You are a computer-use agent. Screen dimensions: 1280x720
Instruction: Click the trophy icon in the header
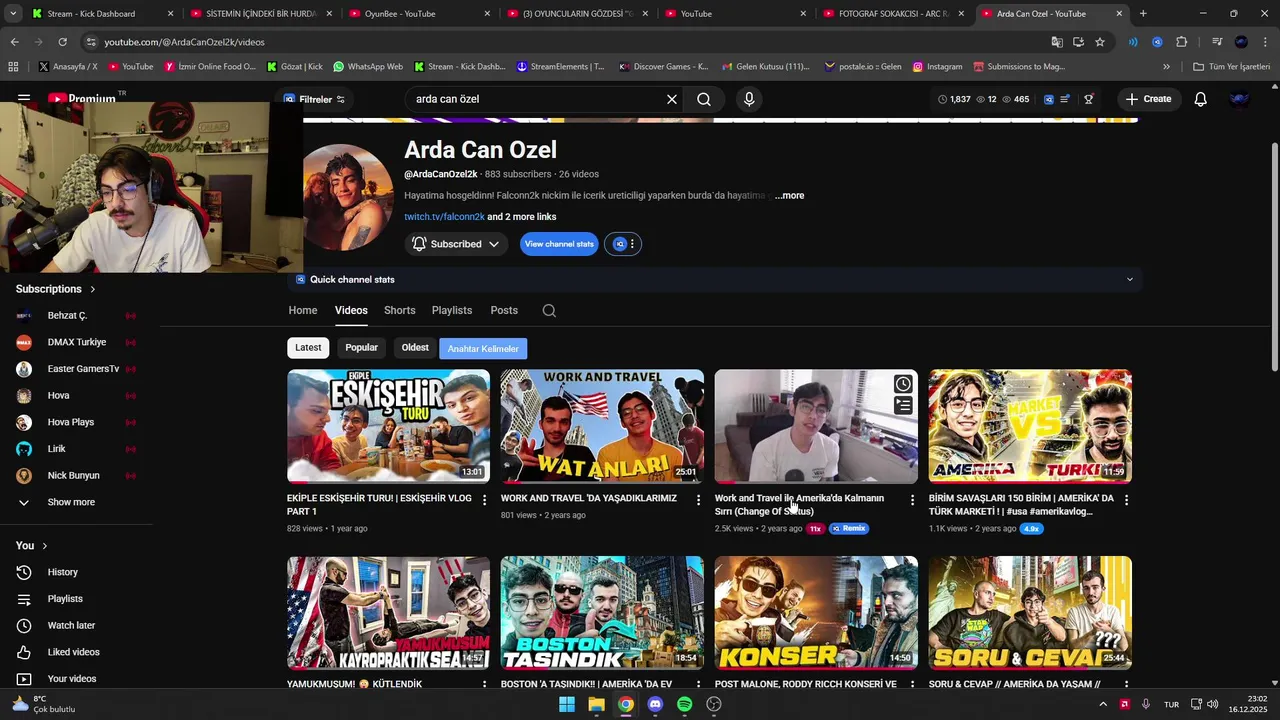1089,99
